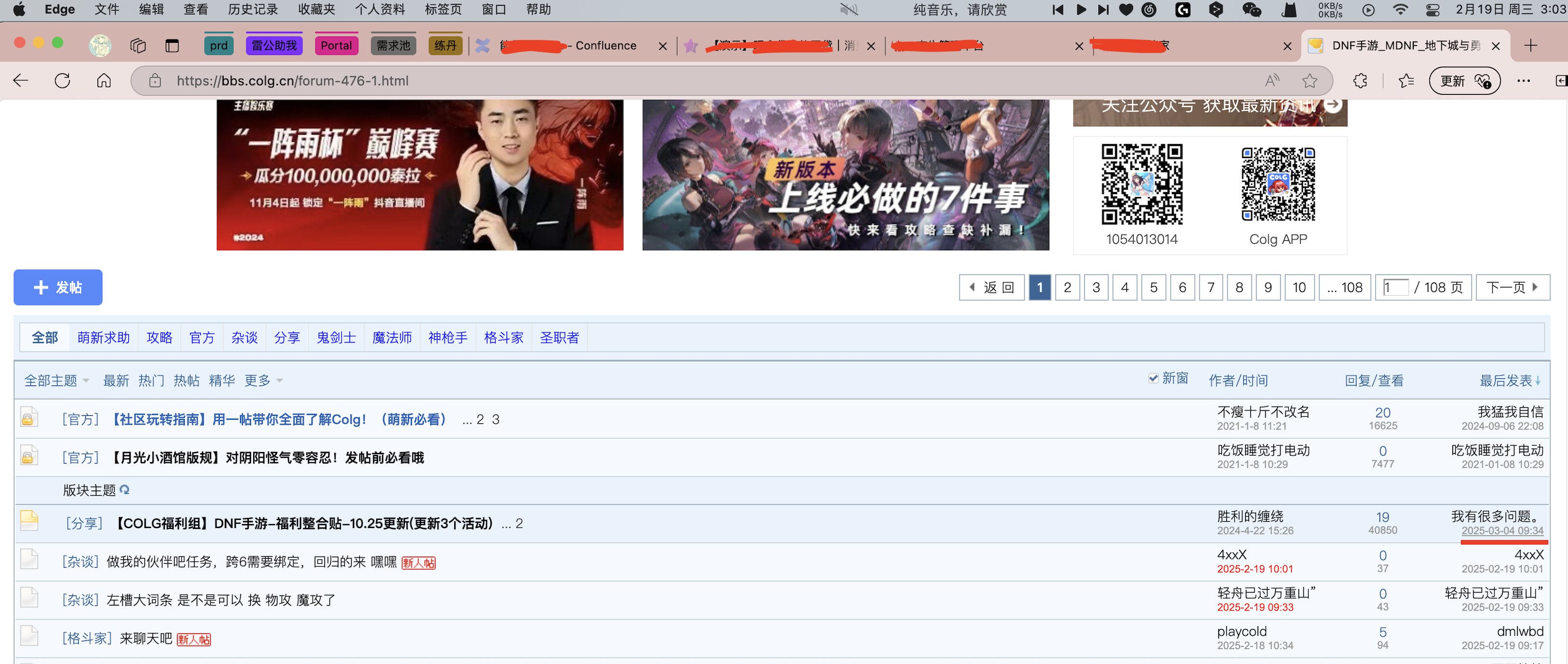Viewport: 1568px width, 664px height.
Task: Open macOS Control Center
Action: [1433, 10]
